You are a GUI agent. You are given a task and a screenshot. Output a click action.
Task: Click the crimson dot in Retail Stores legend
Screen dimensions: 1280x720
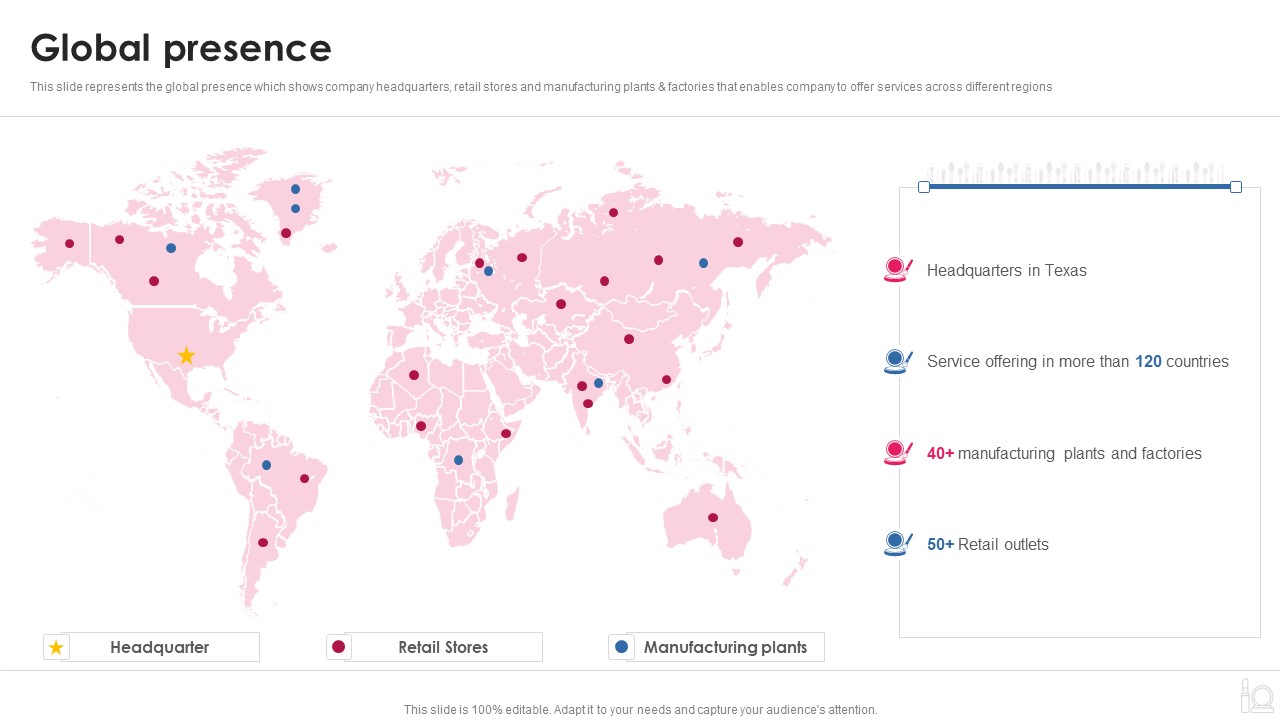pos(339,647)
